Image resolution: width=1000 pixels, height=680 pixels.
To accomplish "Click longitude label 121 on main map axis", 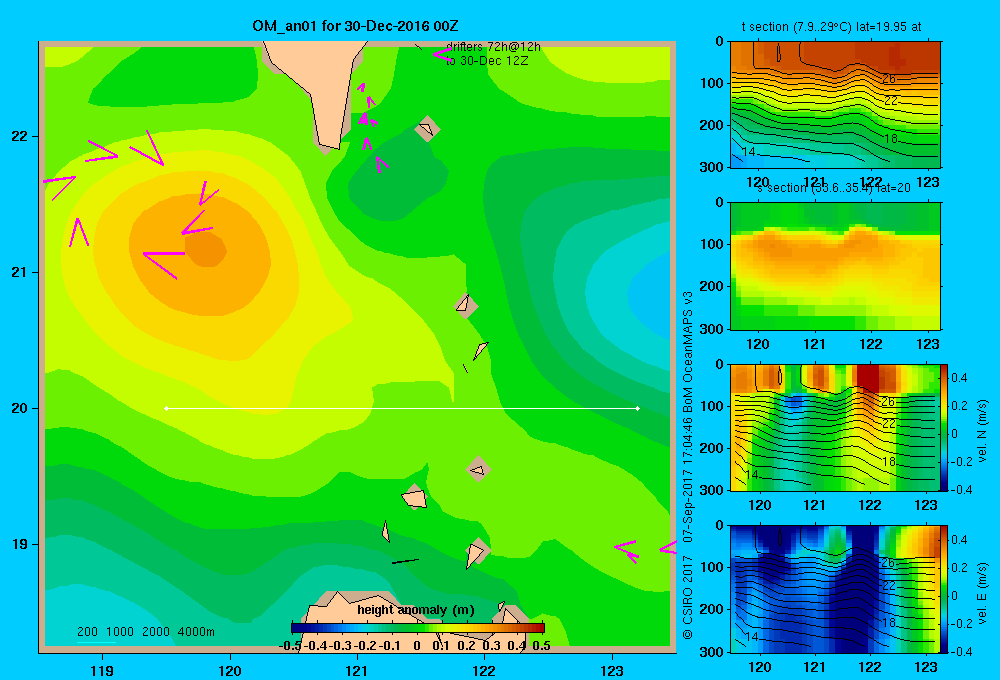I will pos(357,670).
